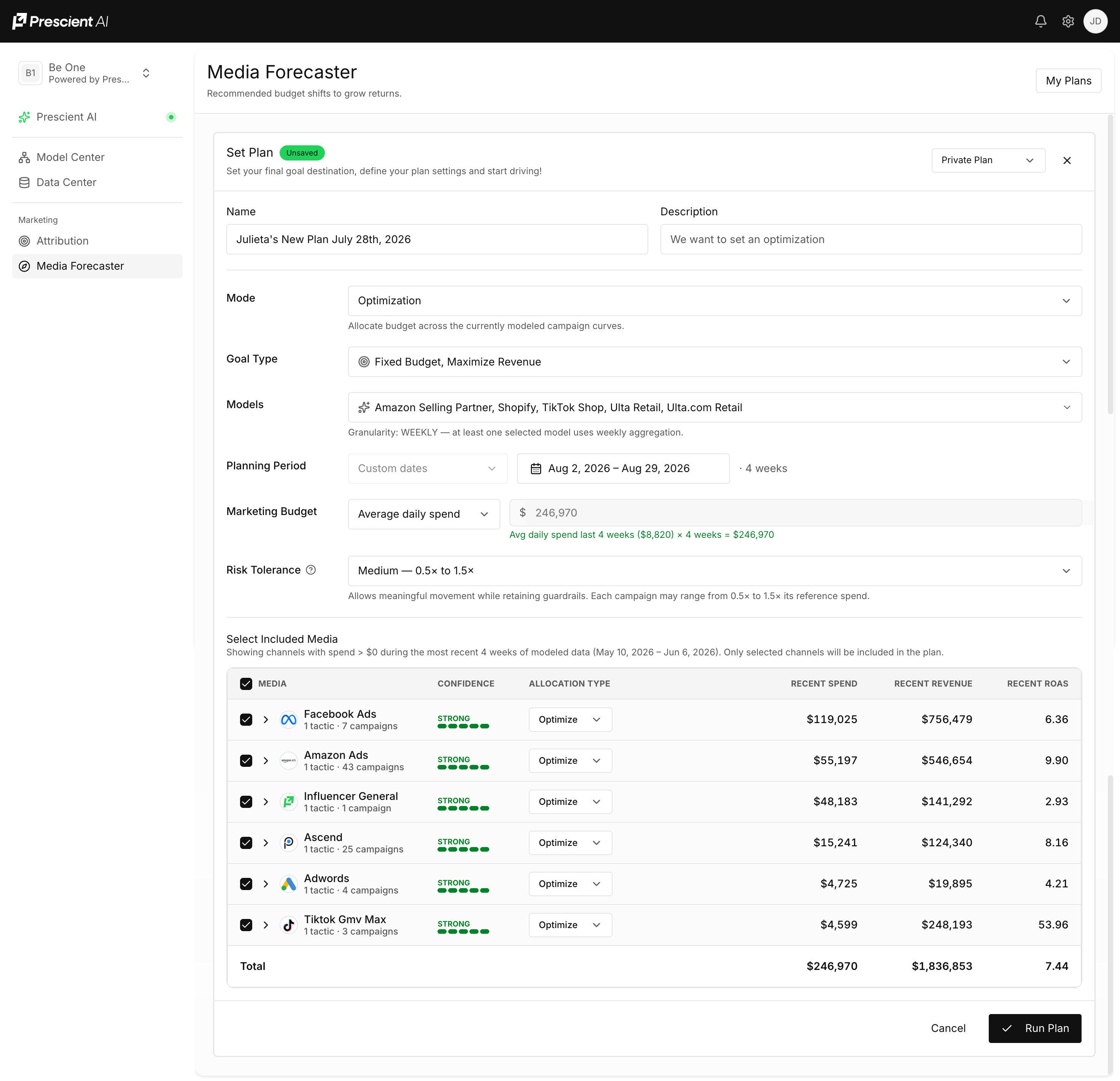
Task: Open the settings gear
Action: click(1067, 21)
